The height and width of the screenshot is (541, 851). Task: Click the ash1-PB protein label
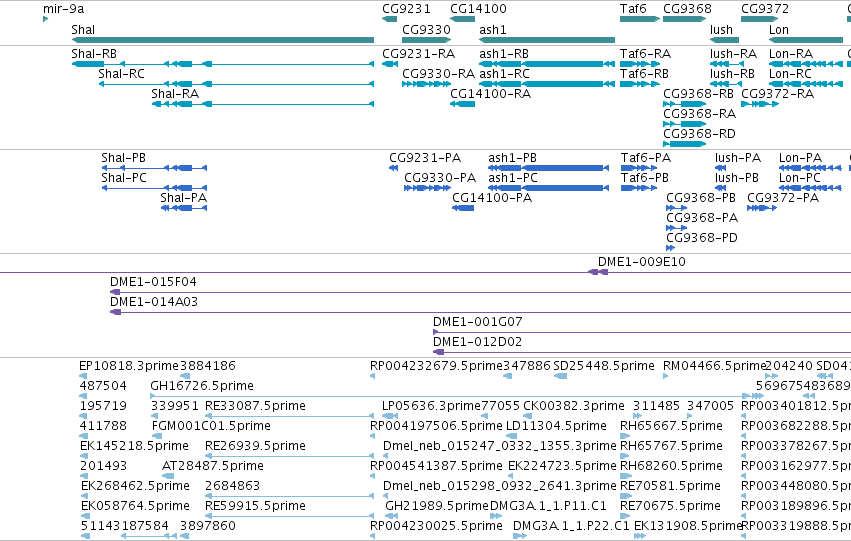pos(512,158)
